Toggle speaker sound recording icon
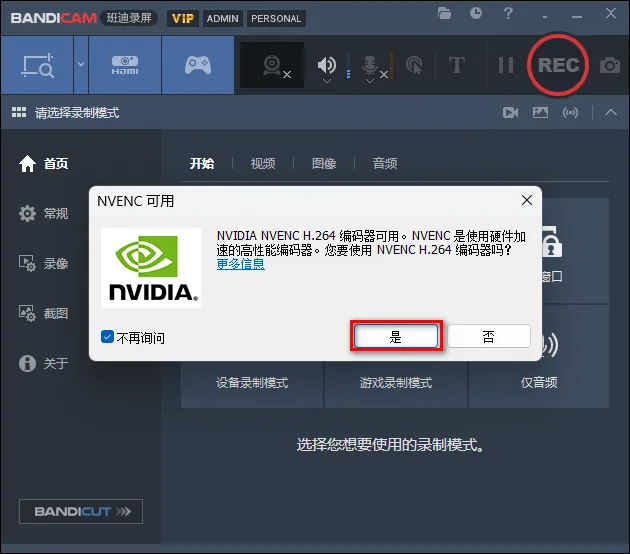The image size is (630, 554). click(x=327, y=64)
